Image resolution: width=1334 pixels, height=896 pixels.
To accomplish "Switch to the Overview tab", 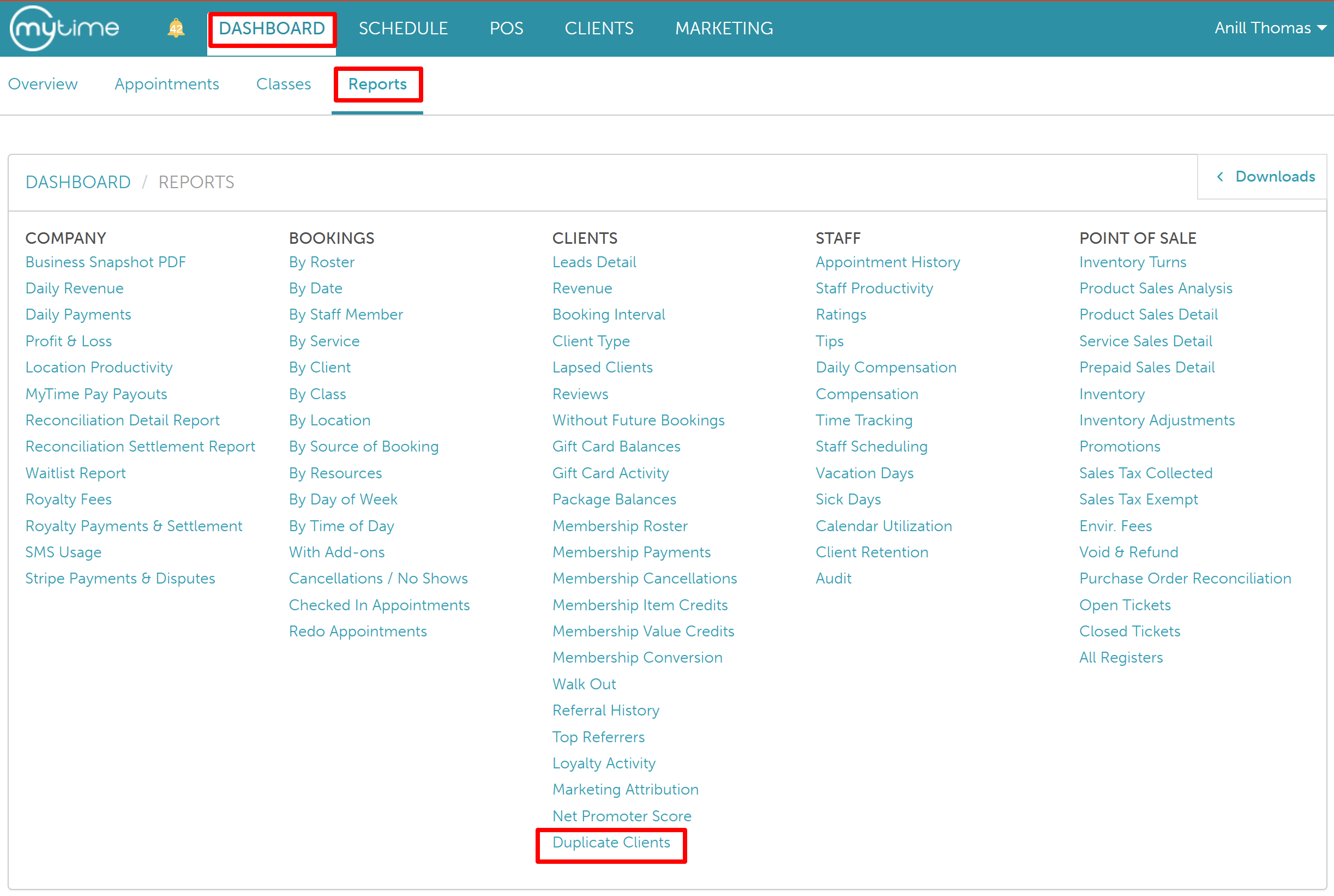I will pos(43,84).
